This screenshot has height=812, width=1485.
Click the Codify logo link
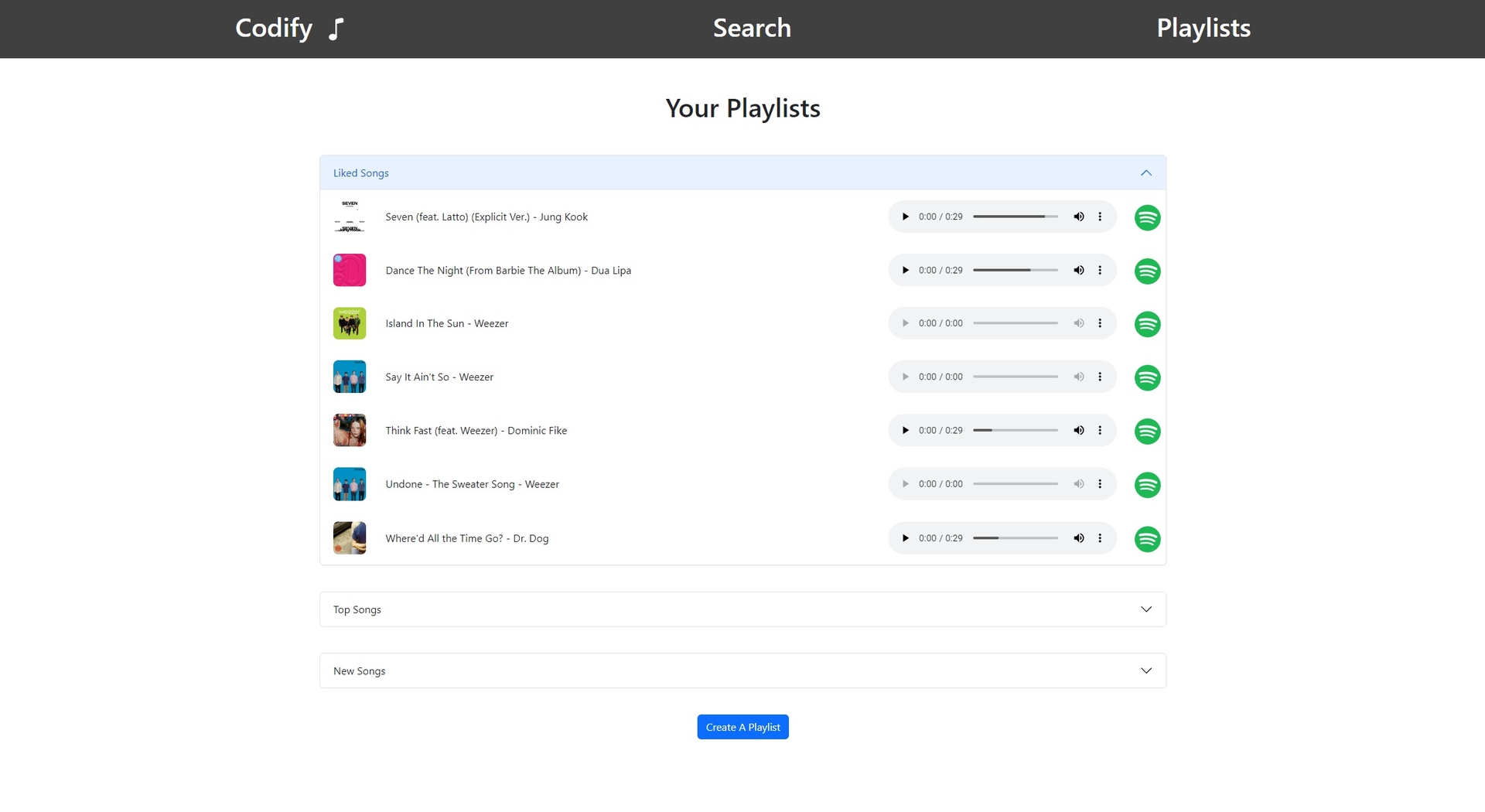pos(289,29)
